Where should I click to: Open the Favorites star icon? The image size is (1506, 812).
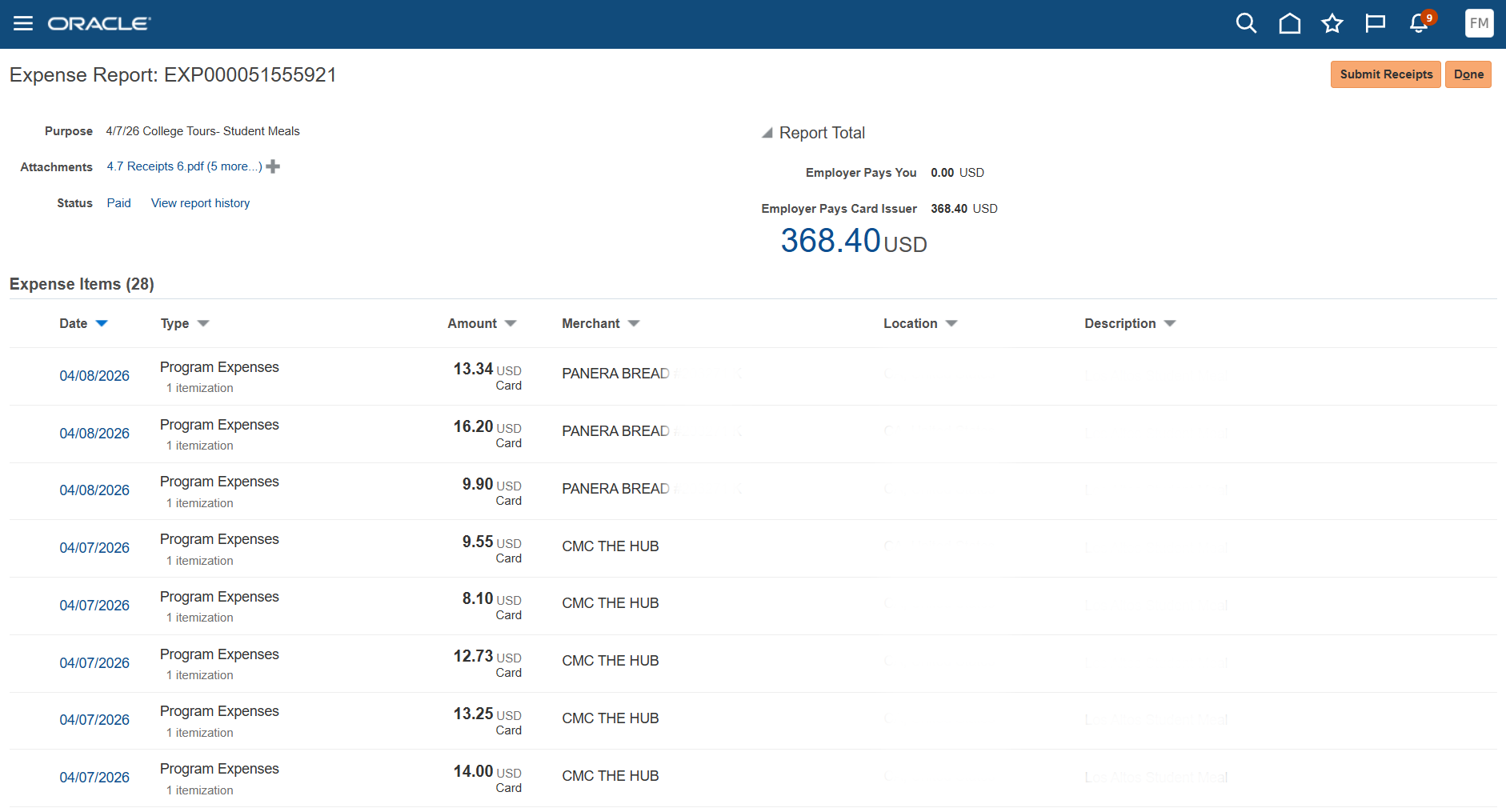click(x=1332, y=23)
